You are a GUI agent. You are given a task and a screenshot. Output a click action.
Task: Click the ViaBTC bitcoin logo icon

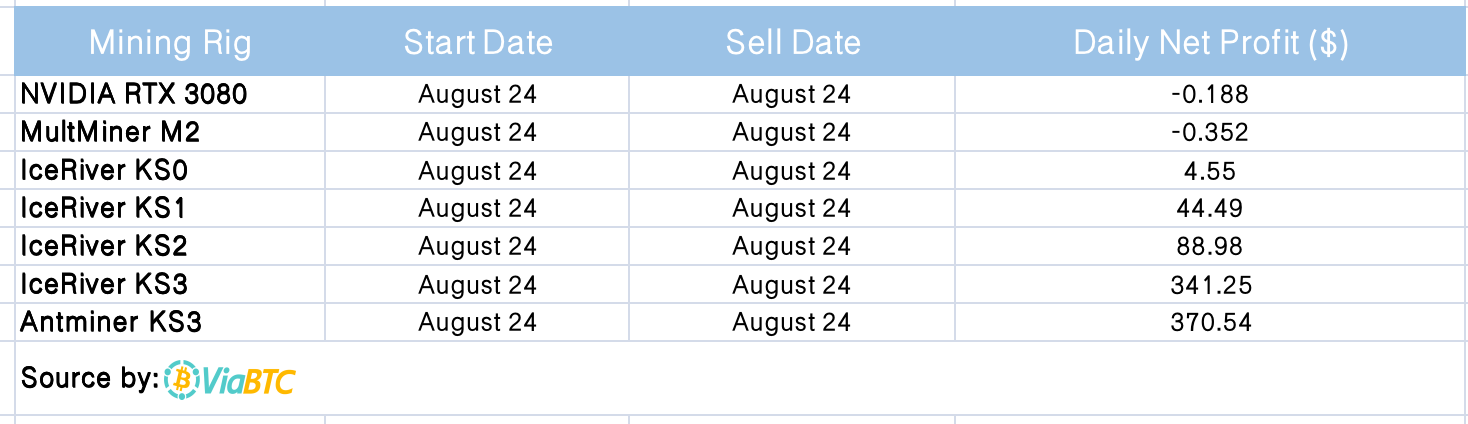click(x=183, y=379)
